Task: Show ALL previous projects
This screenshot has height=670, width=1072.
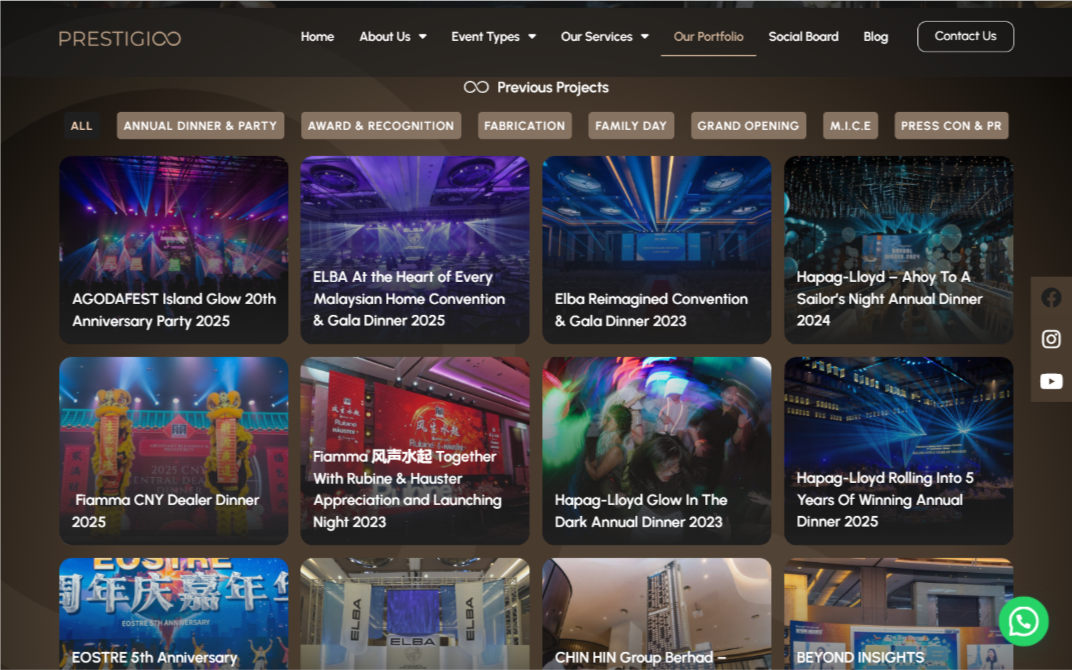Action: tap(82, 126)
